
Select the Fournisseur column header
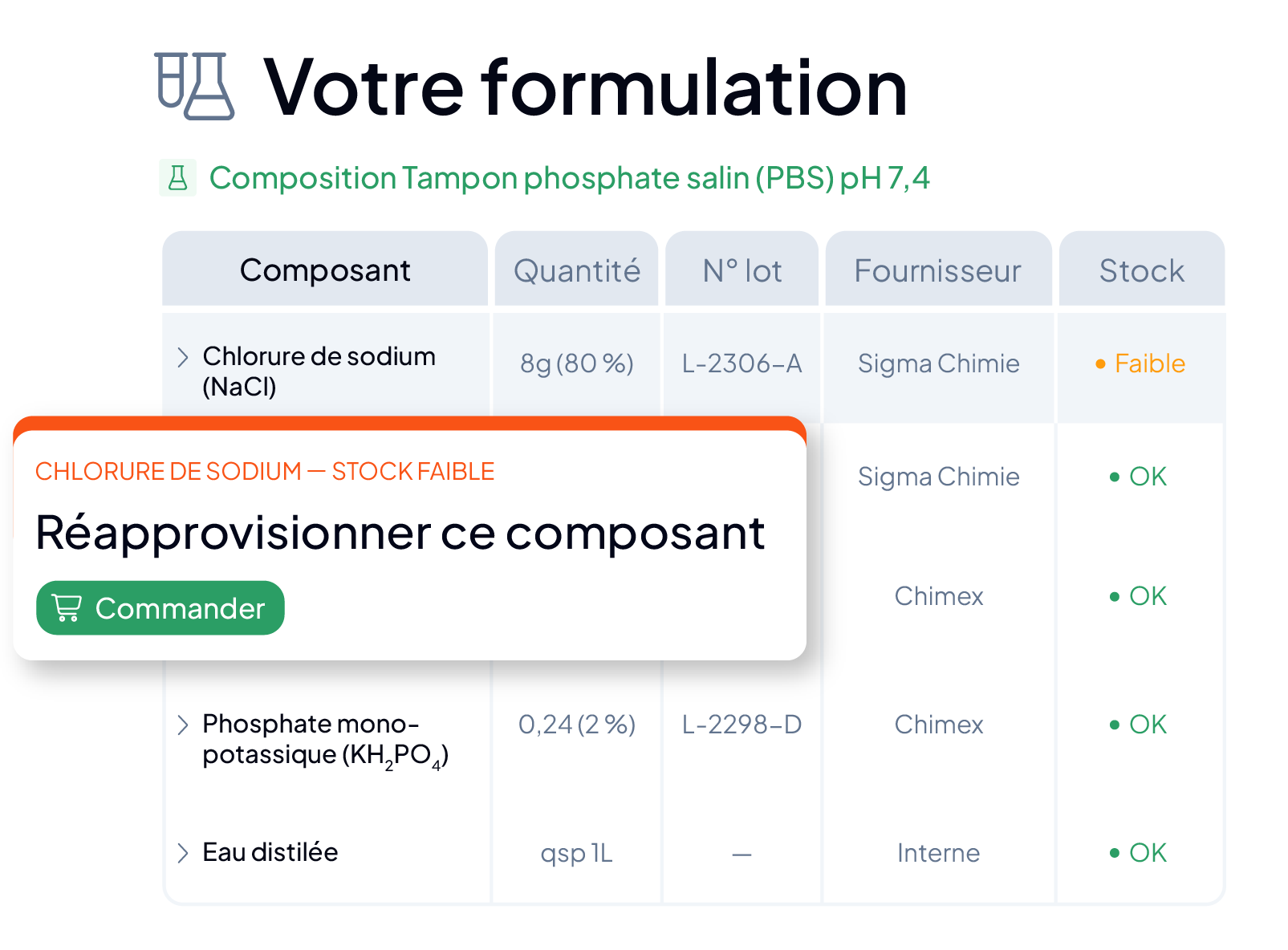pos(938,270)
